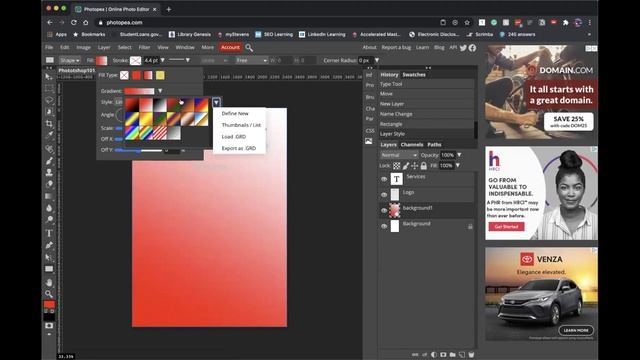Expand the stroke width arrow
This screenshot has height=360, width=640.
coord(163,60)
